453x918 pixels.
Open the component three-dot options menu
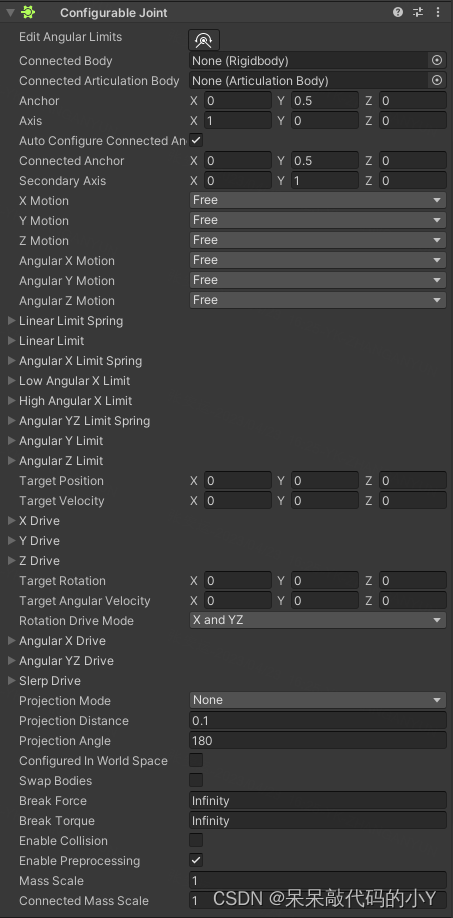tap(437, 12)
